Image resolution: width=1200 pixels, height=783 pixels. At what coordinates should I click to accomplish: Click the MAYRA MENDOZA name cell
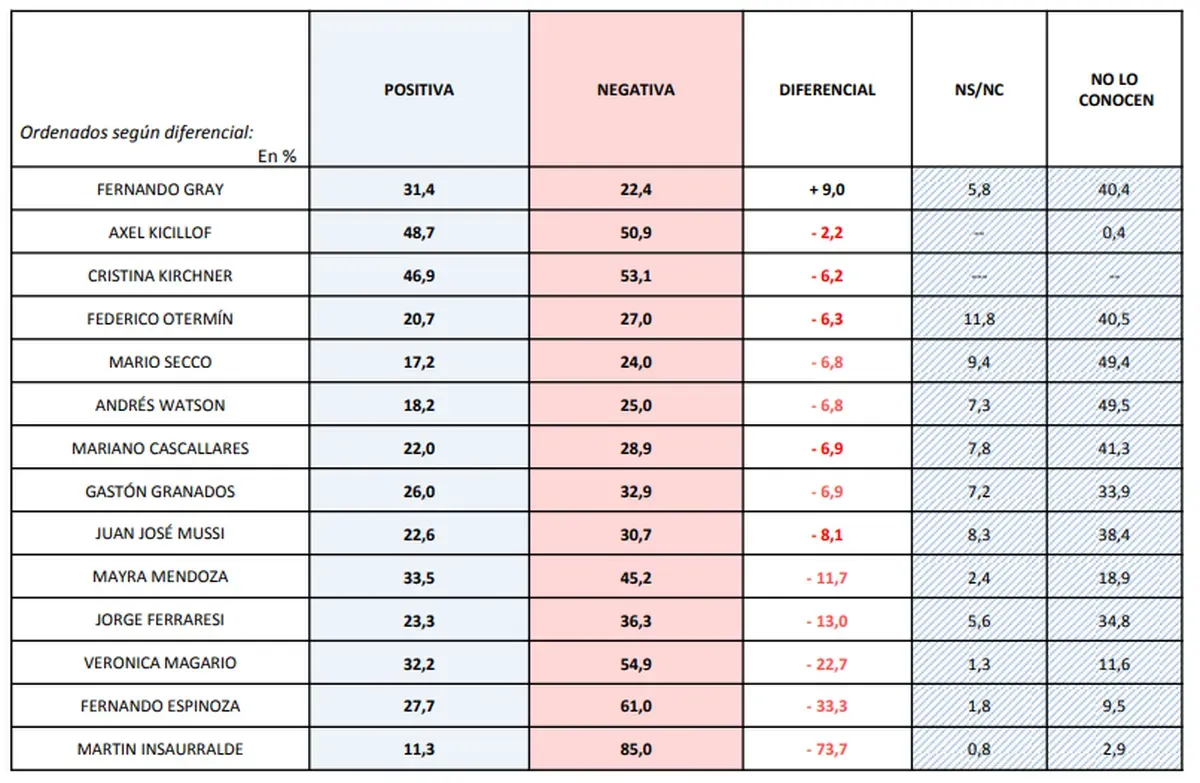point(160,576)
